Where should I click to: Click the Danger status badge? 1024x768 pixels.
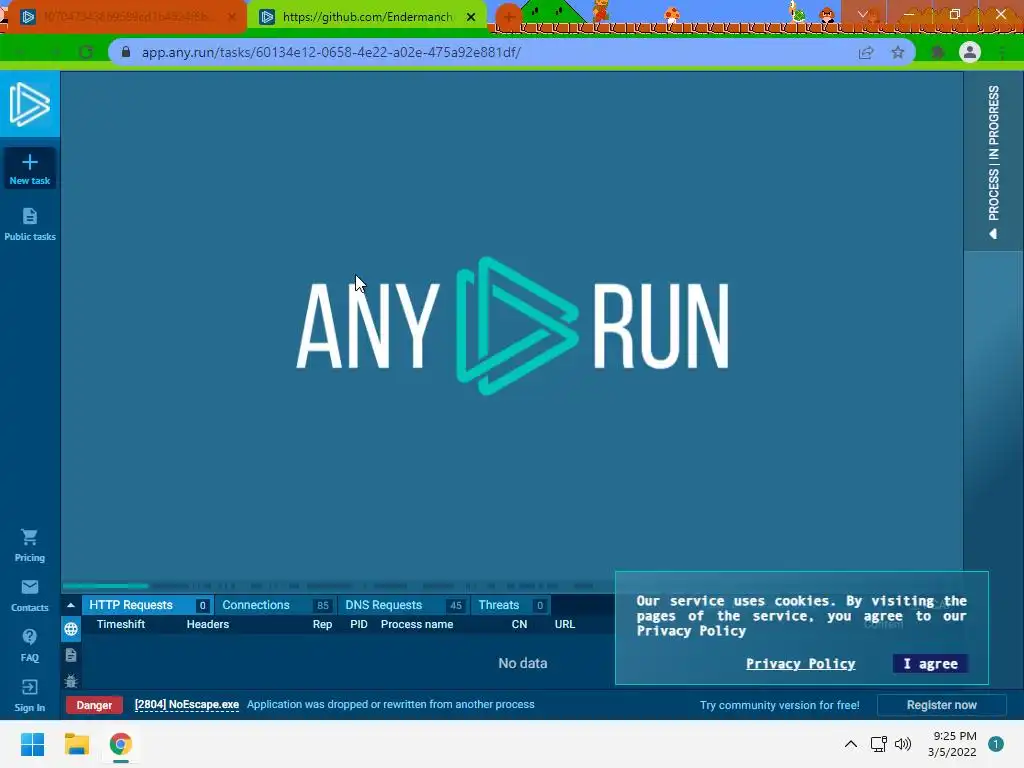pyautogui.click(x=94, y=705)
